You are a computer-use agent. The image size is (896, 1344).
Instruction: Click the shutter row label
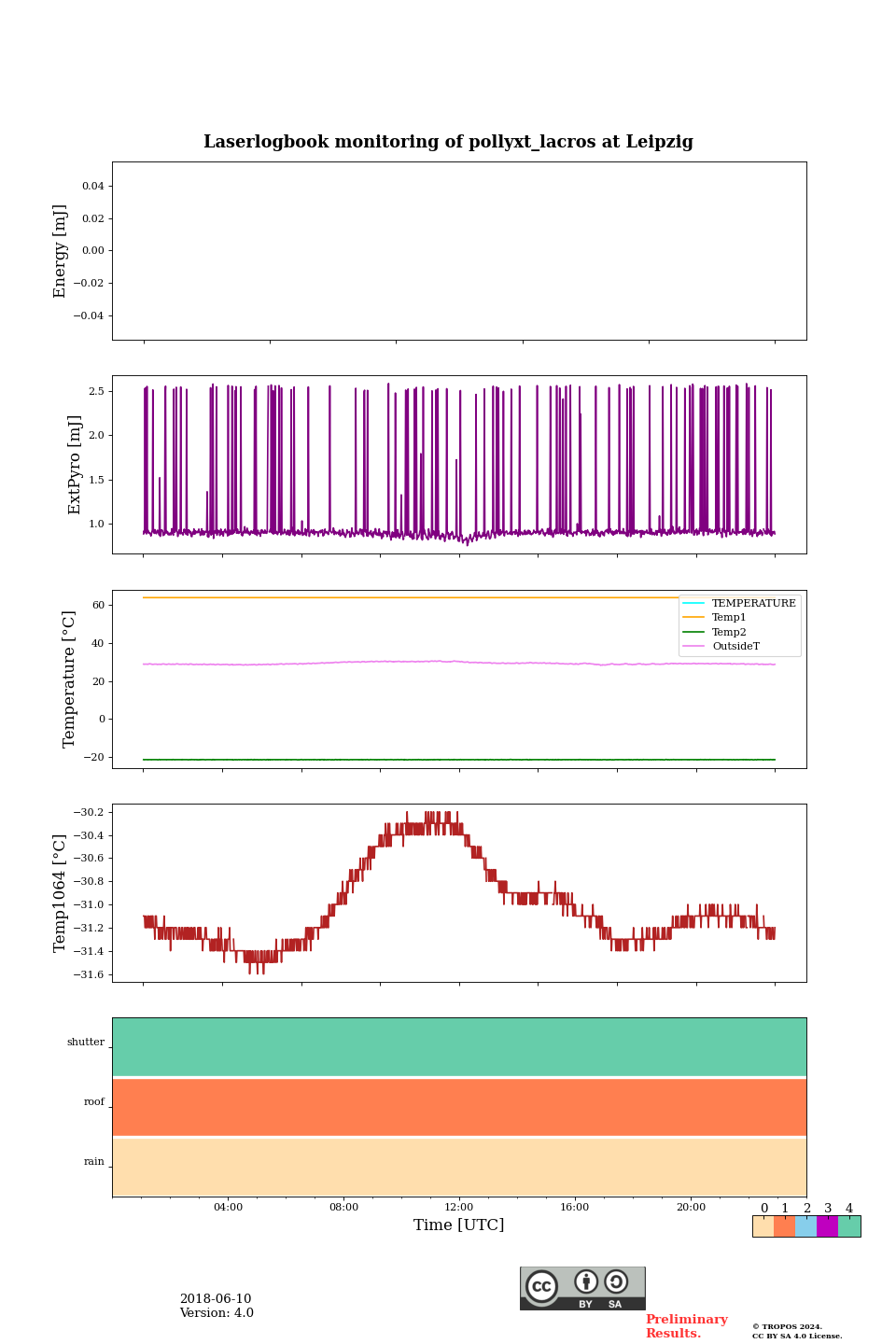point(86,1042)
